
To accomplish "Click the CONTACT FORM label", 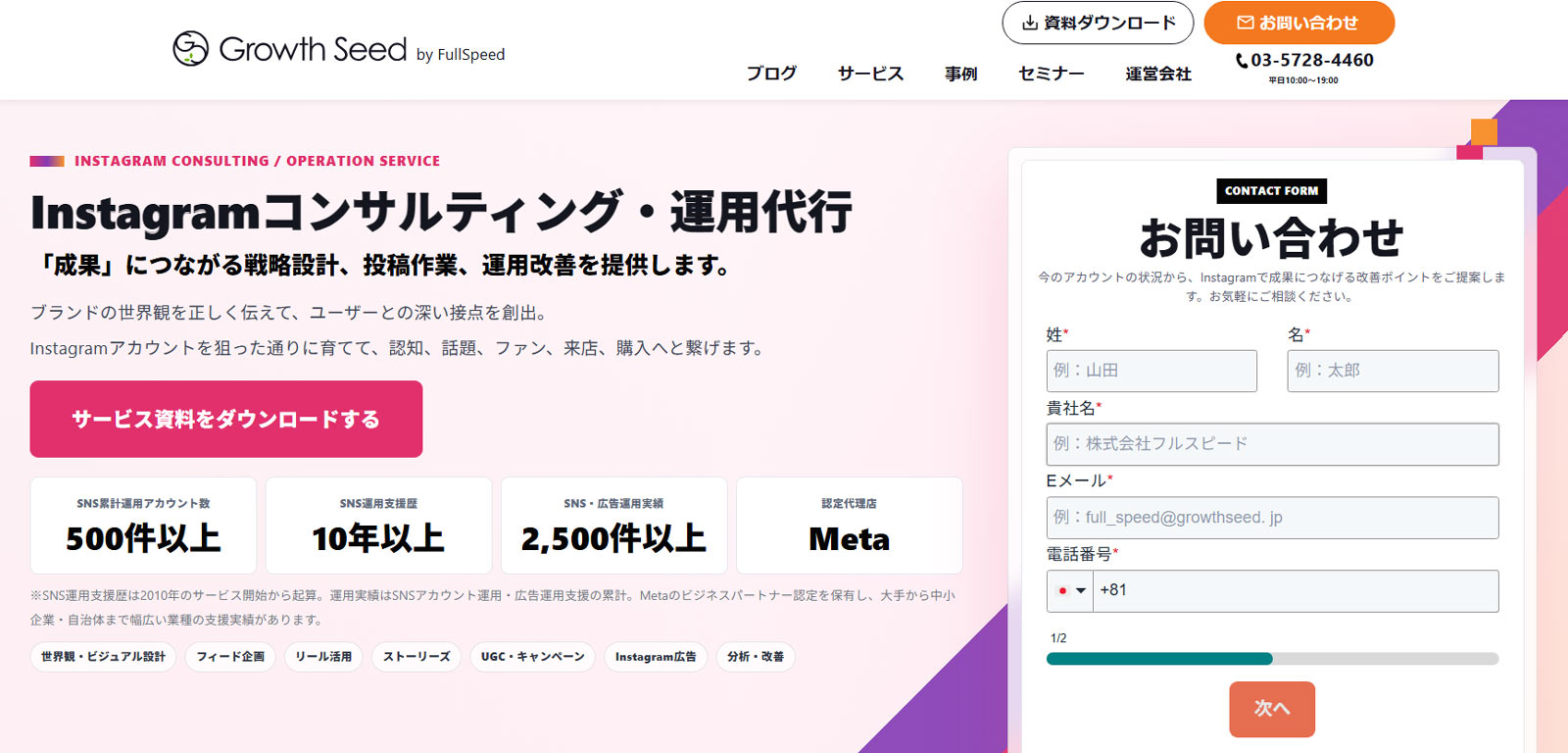I will [x=1272, y=191].
